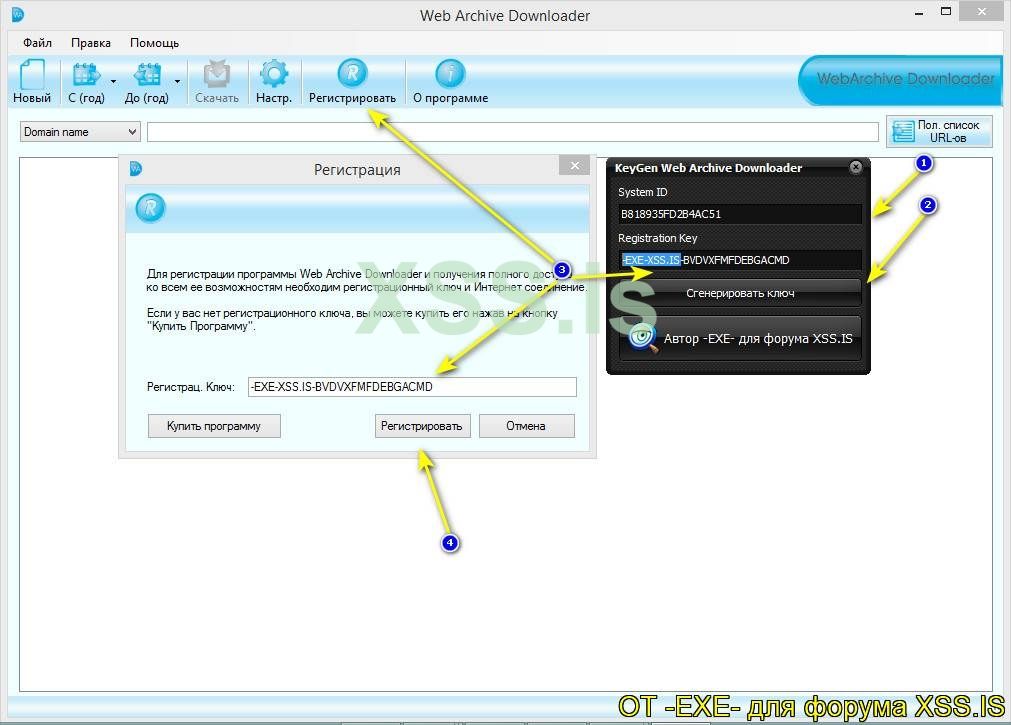Click the Купить программу button
Image resolution: width=1011 pixels, height=725 pixels.
click(x=214, y=426)
